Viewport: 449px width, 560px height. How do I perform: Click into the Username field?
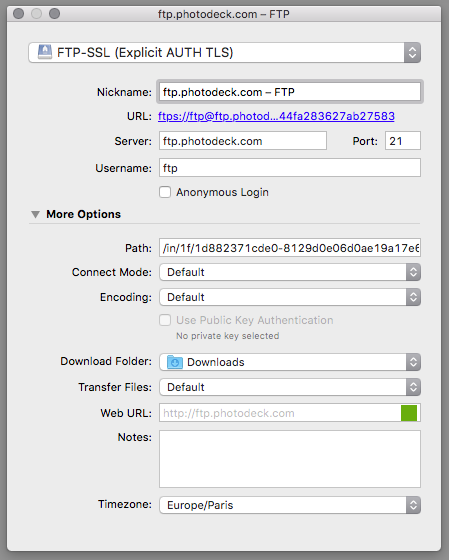[x=290, y=168]
